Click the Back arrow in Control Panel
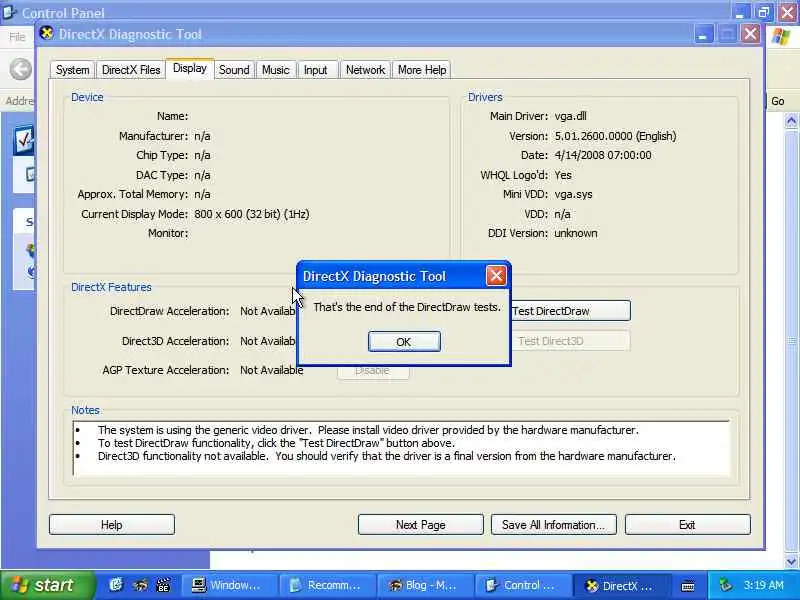The height and width of the screenshot is (600, 800). pos(21,69)
